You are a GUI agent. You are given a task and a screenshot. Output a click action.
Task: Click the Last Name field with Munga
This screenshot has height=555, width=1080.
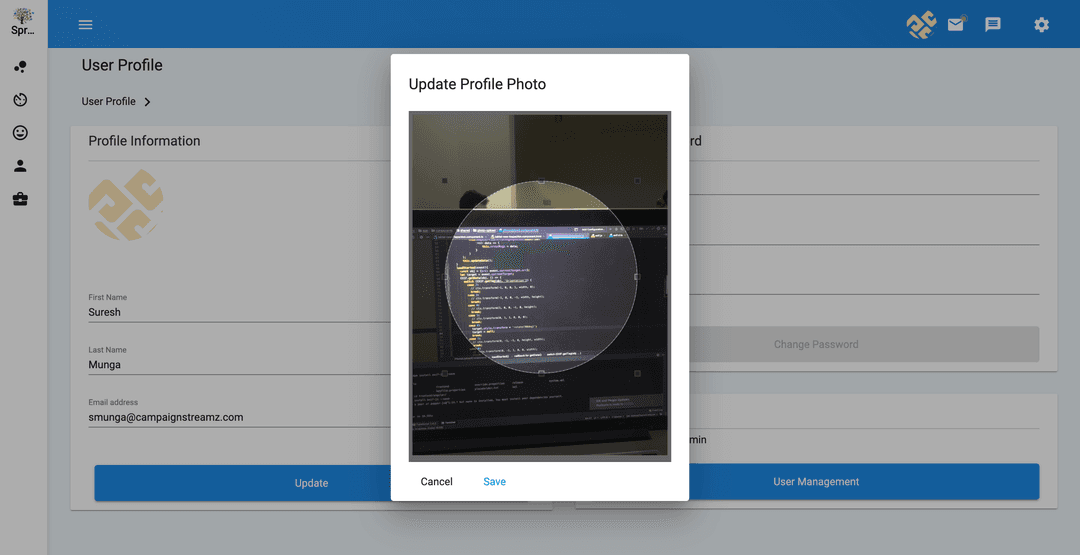click(240, 364)
